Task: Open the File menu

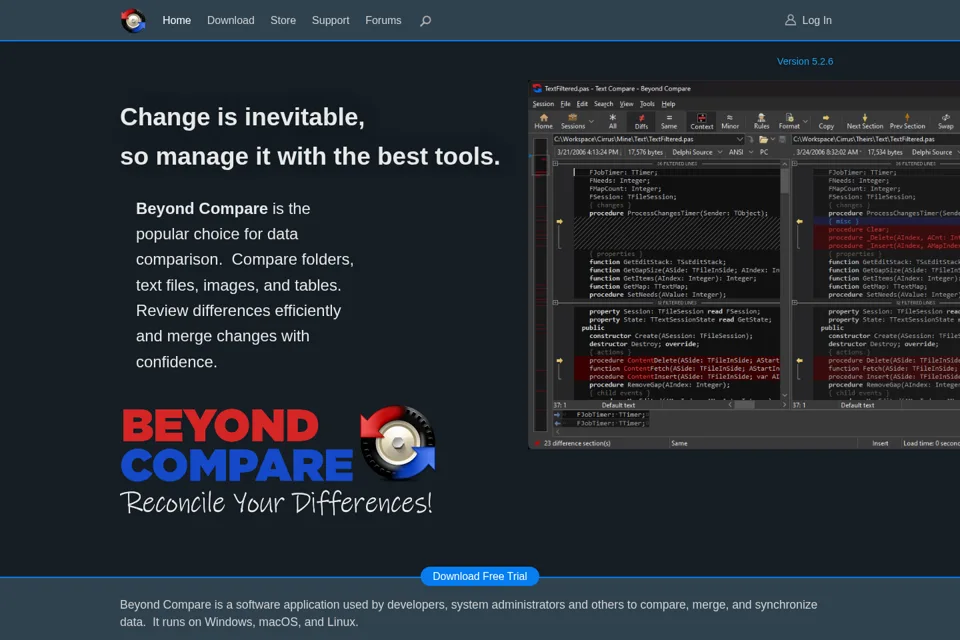Action: 565,104
